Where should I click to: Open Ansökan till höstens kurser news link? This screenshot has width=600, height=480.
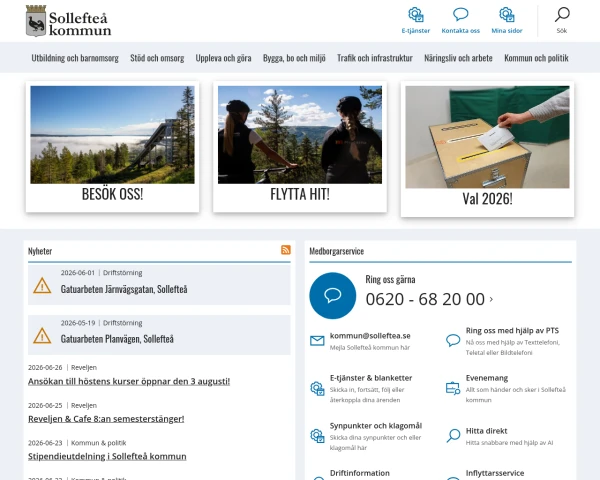(129, 381)
